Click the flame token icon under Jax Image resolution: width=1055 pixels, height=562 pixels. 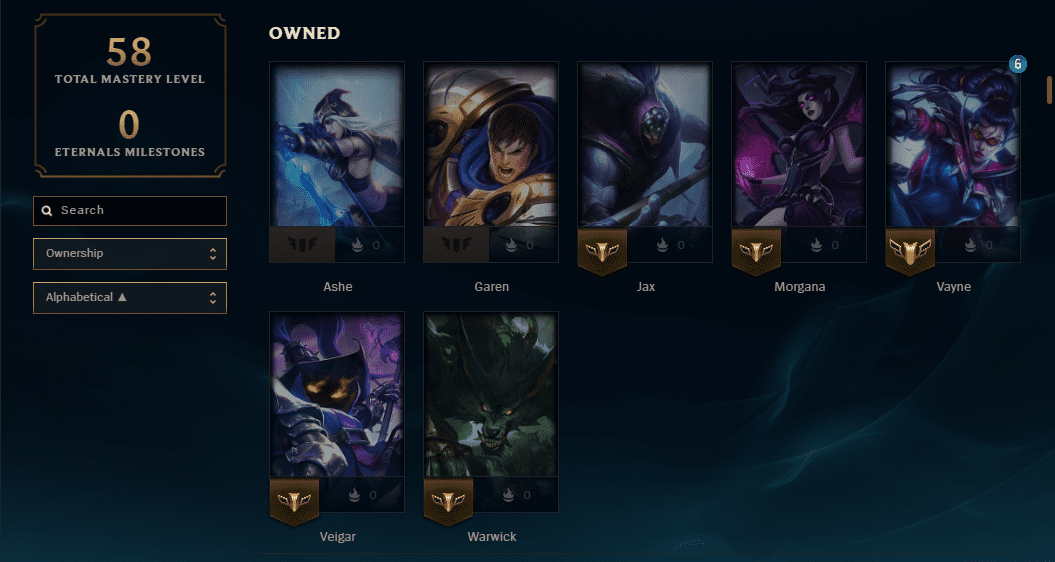pyautogui.click(x=663, y=245)
